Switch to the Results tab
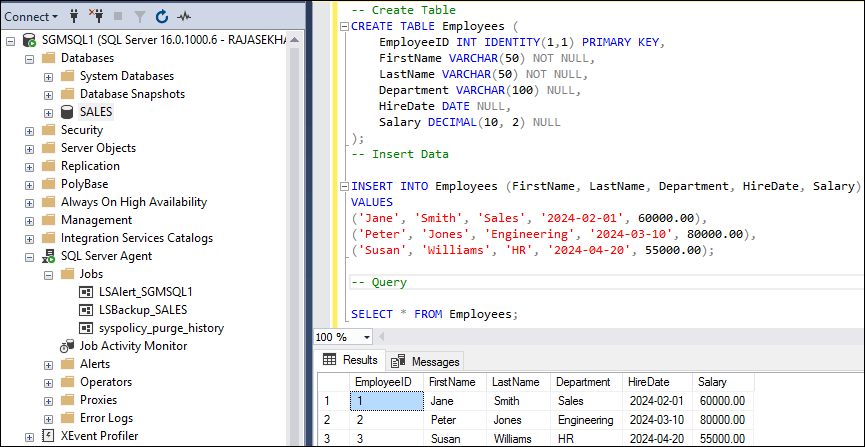 coord(351,360)
